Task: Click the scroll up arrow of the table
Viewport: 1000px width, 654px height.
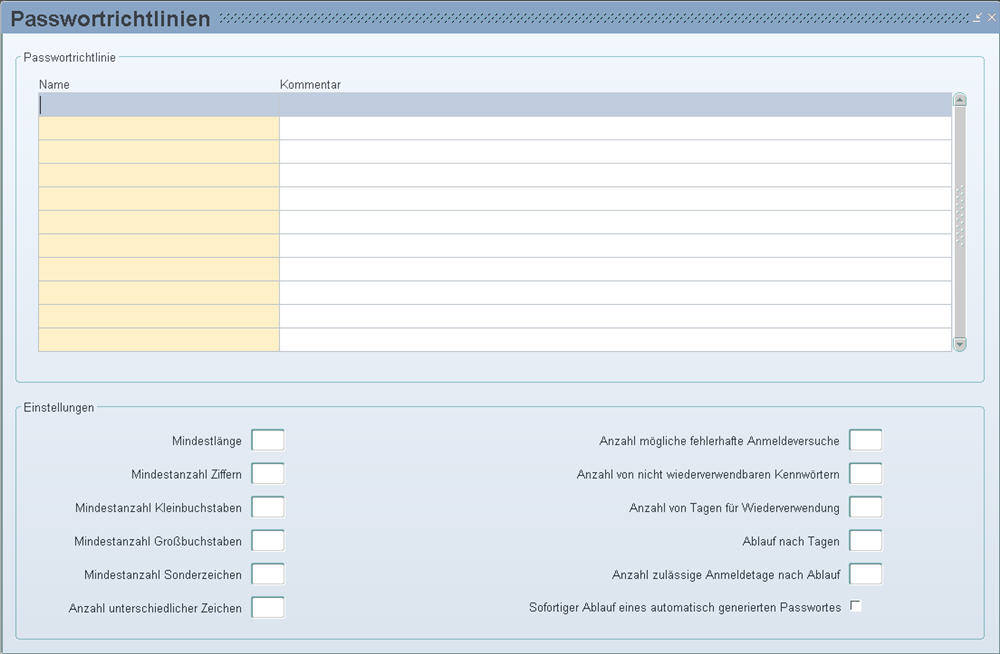Action: click(960, 100)
